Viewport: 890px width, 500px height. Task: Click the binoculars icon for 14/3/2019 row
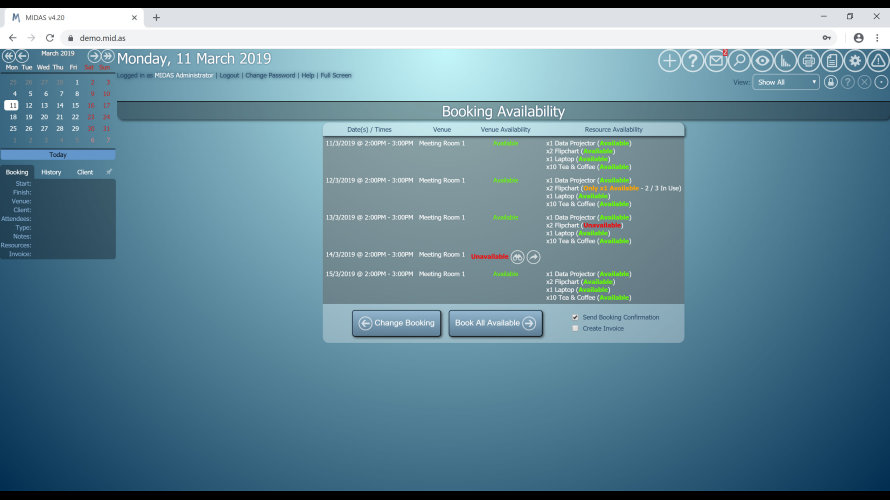[x=517, y=257]
